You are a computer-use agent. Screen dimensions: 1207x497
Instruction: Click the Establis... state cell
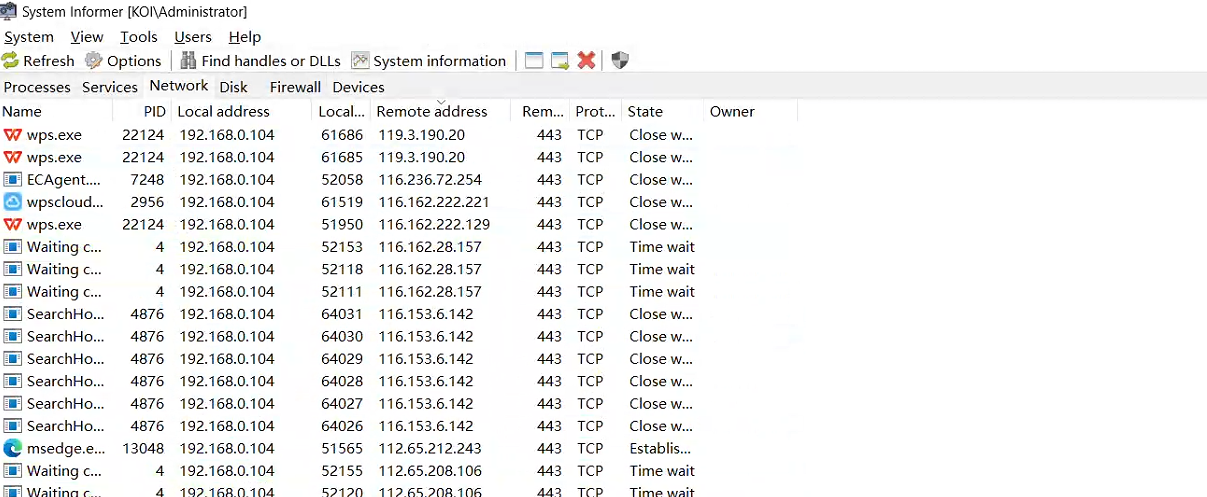(660, 448)
